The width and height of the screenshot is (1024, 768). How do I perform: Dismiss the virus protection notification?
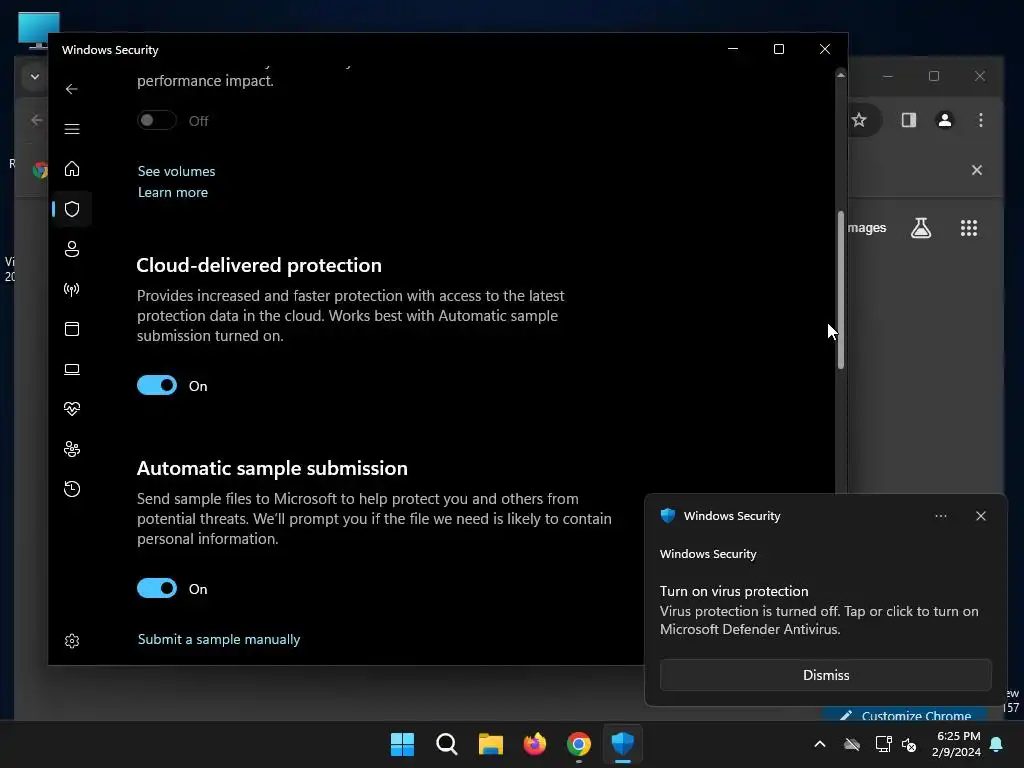click(825, 675)
